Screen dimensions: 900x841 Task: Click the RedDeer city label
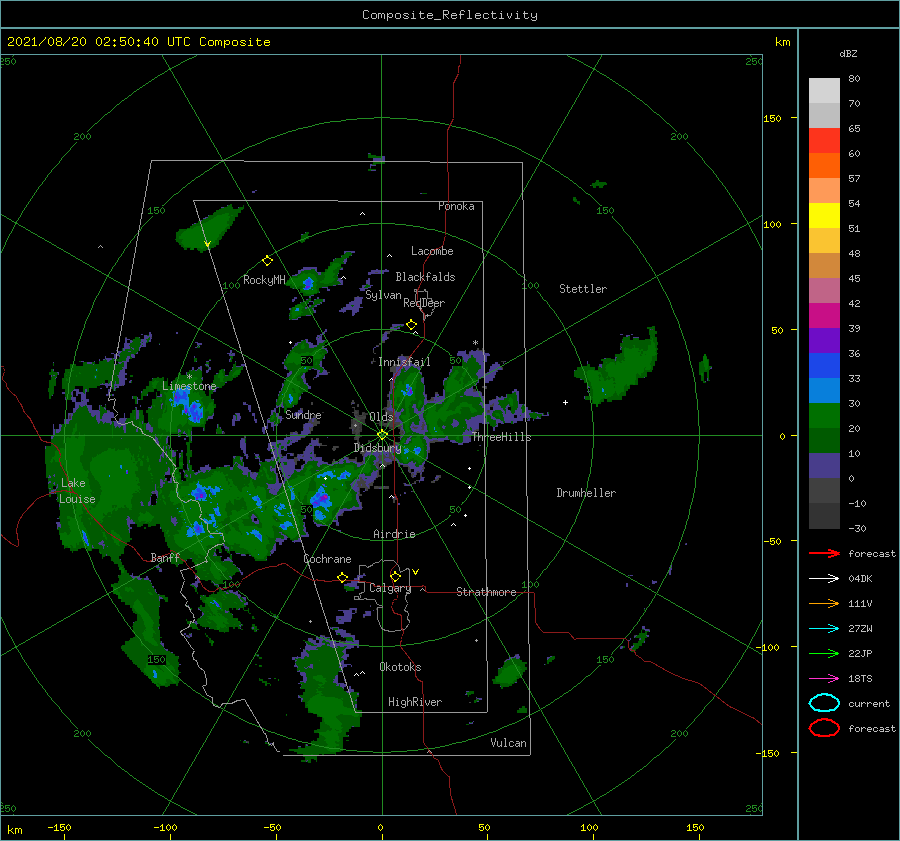pyautogui.click(x=424, y=303)
